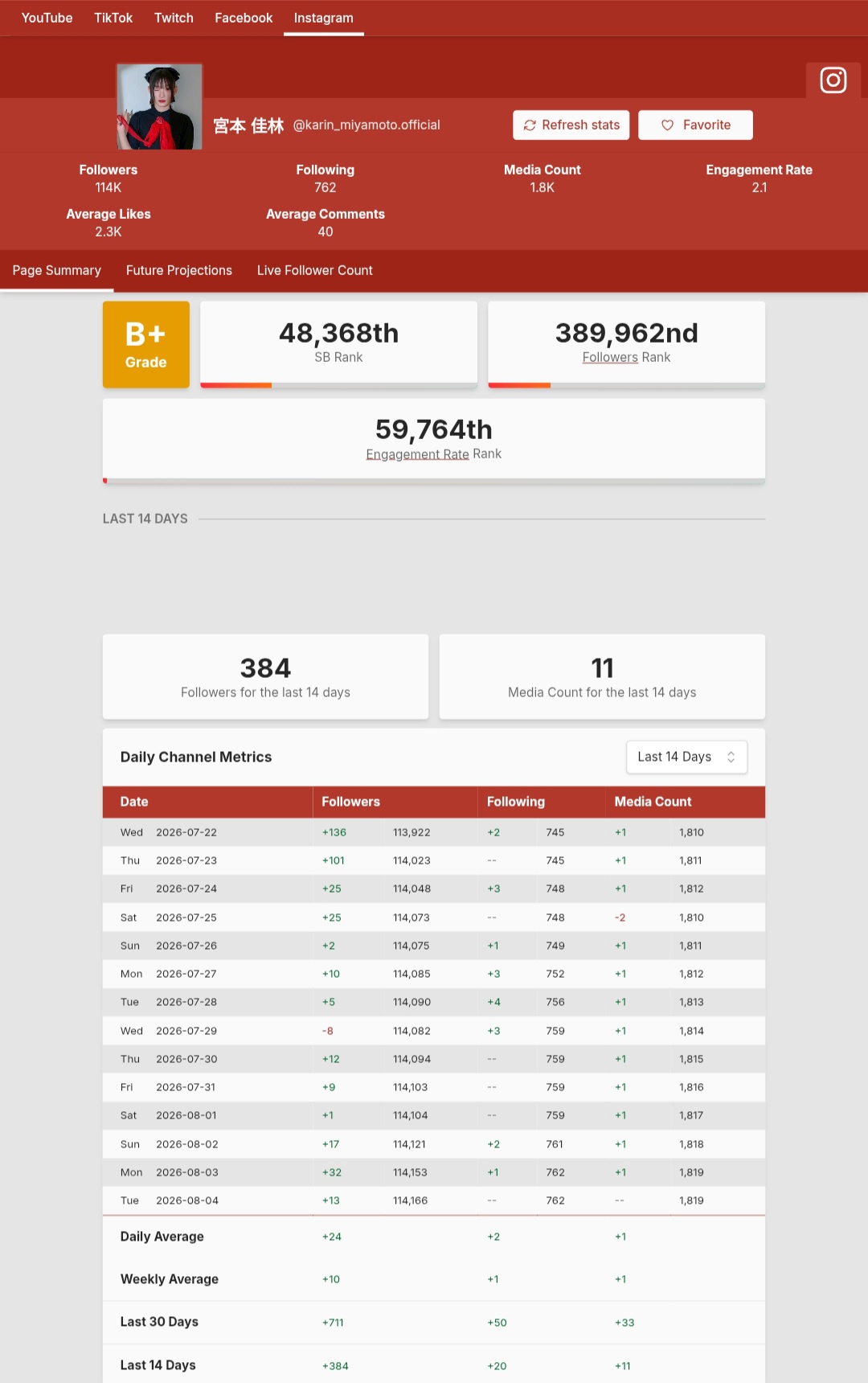
Task: Click follower total 114,075
Action: click(411, 946)
